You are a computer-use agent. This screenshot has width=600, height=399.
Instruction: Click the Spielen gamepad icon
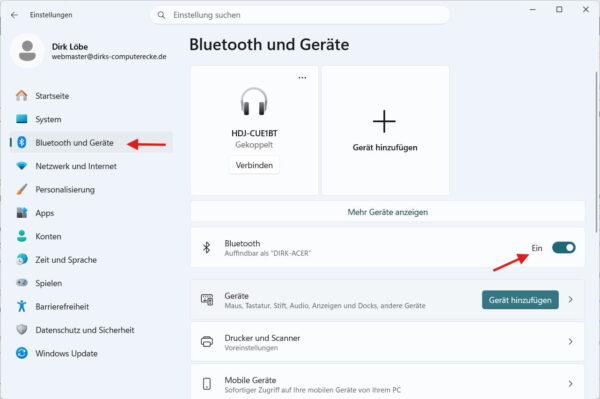(22, 283)
